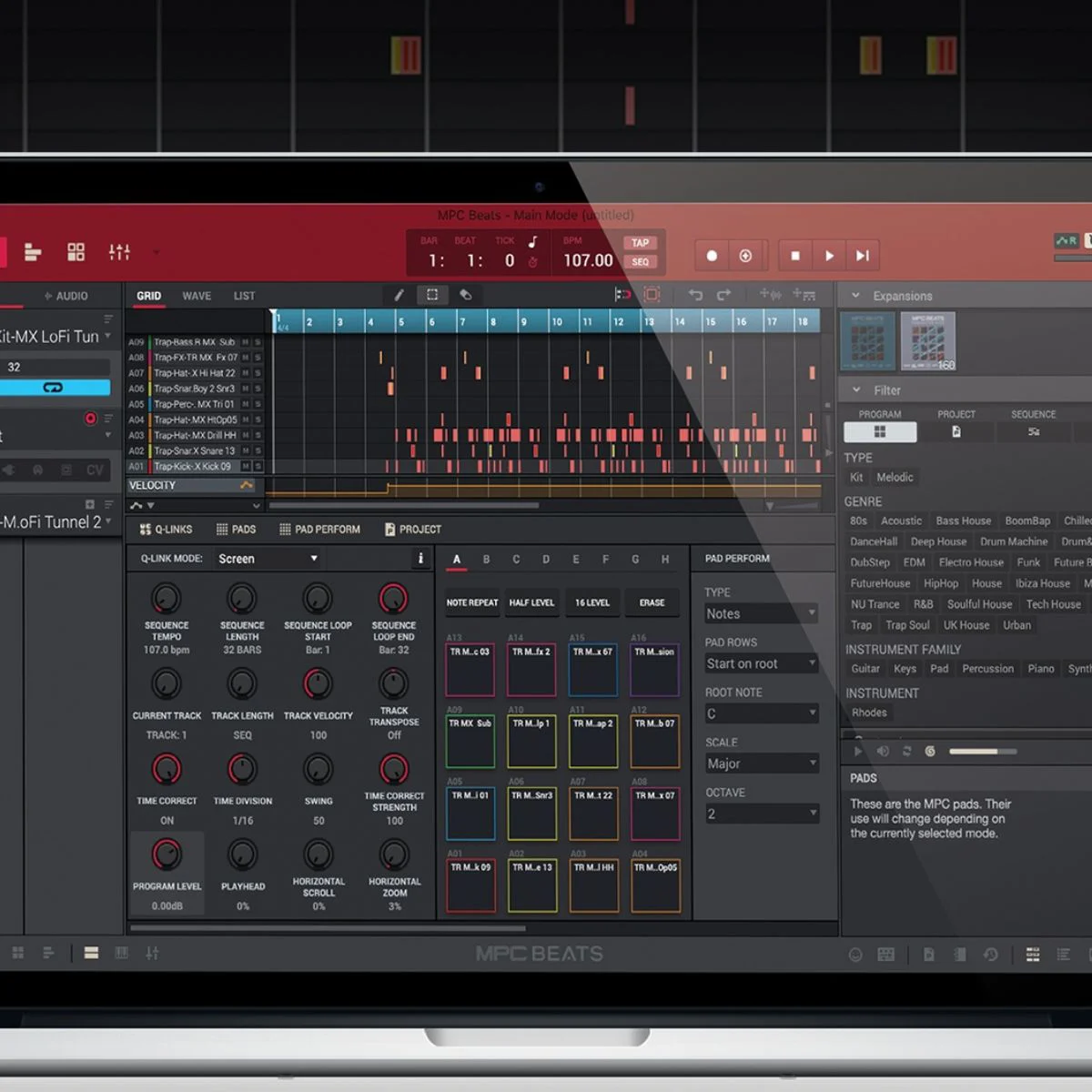Screen dimensions: 1092x1092
Task: Select the eraser tool in grid toolbar
Action: [465, 295]
